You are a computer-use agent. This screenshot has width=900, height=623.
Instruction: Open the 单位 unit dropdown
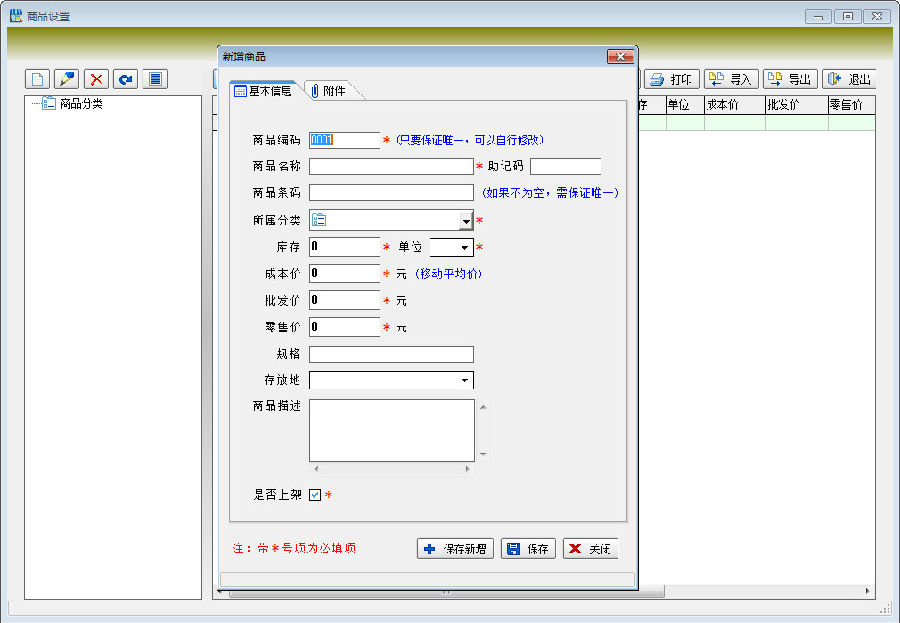[x=464, y=247]
